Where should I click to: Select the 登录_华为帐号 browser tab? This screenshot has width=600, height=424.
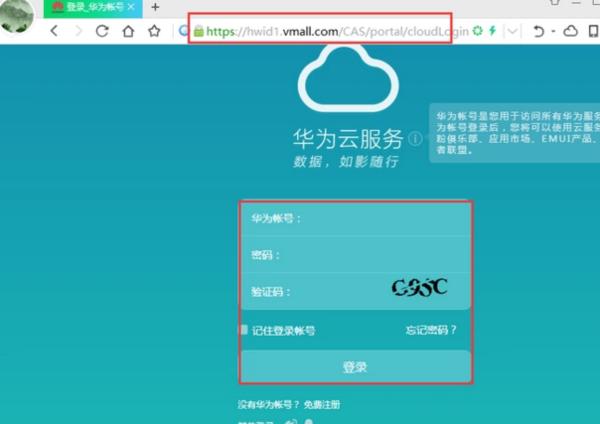(93, 8)
